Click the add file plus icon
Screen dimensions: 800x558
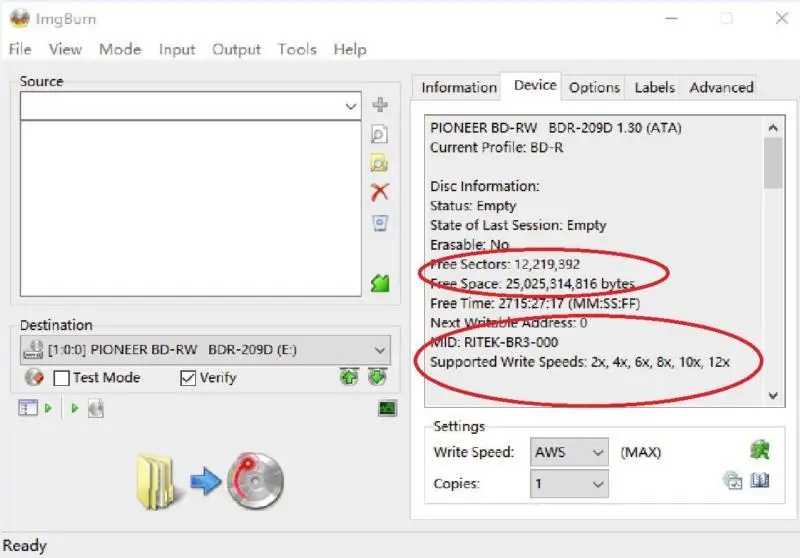coord(380,105)
